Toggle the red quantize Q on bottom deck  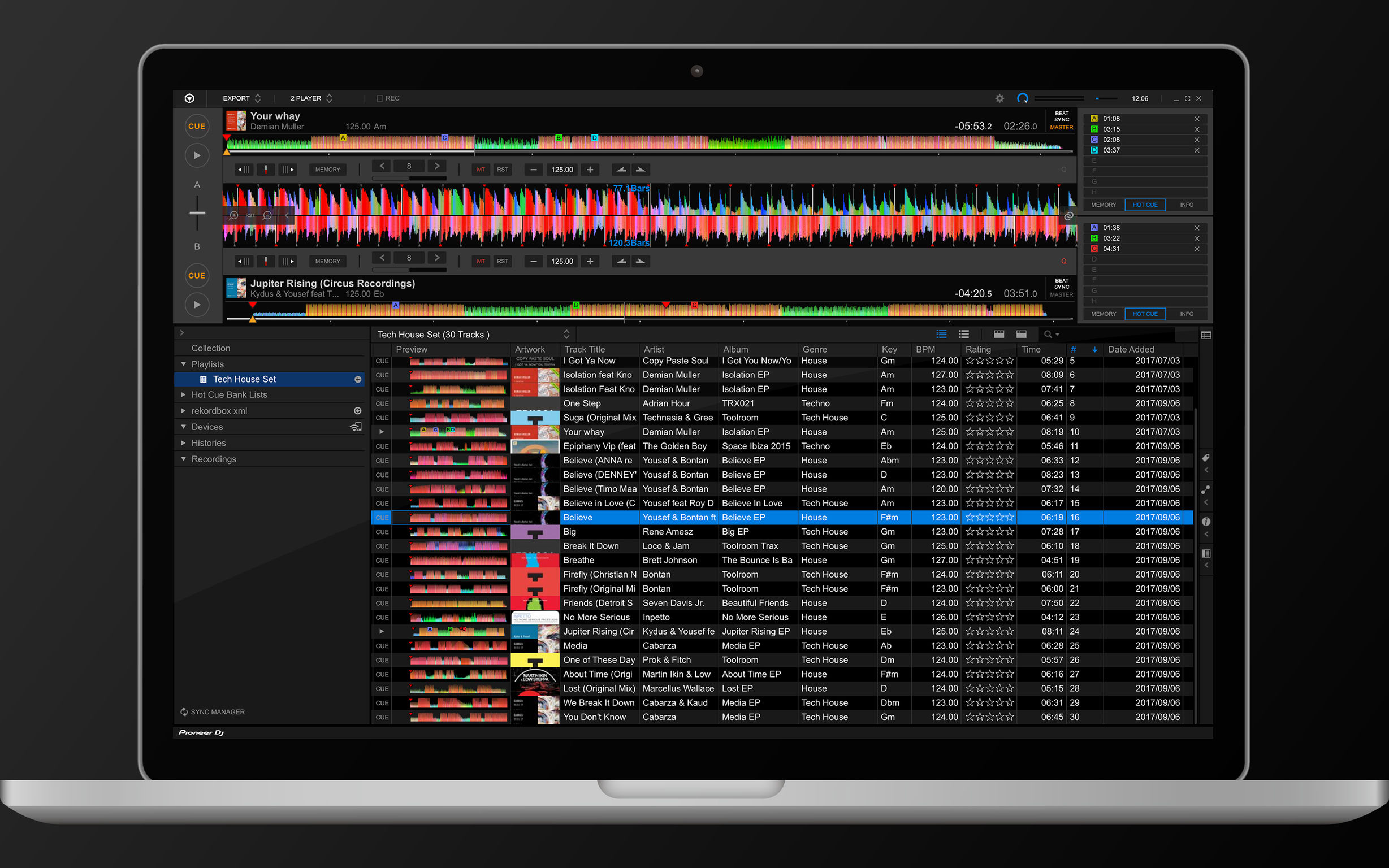click(x=1063, y=261)
